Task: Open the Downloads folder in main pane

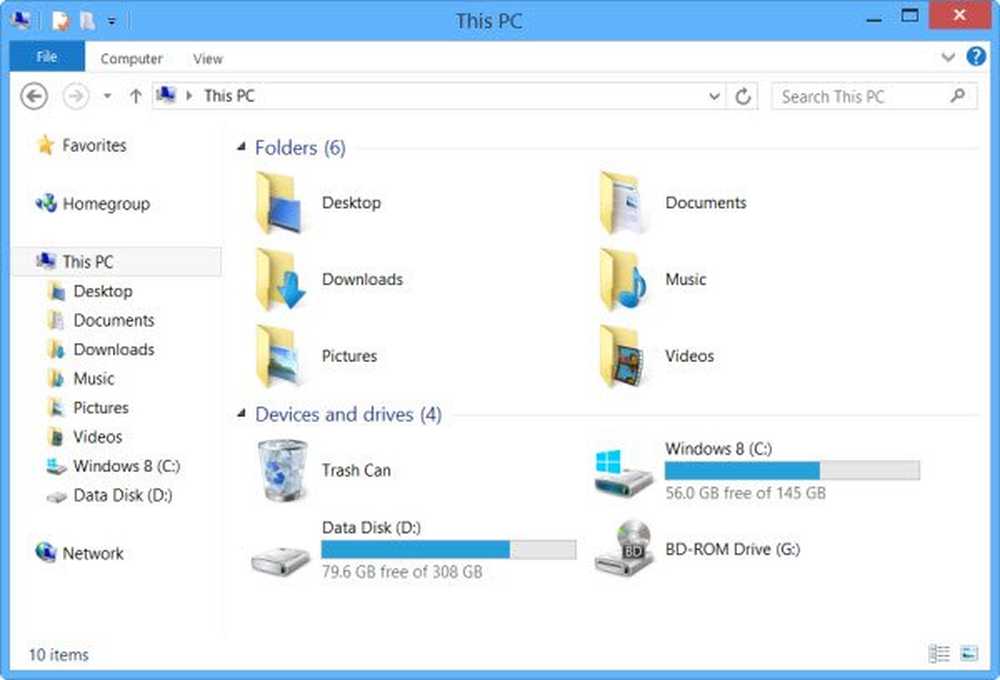Action: (x=278, y=280)
